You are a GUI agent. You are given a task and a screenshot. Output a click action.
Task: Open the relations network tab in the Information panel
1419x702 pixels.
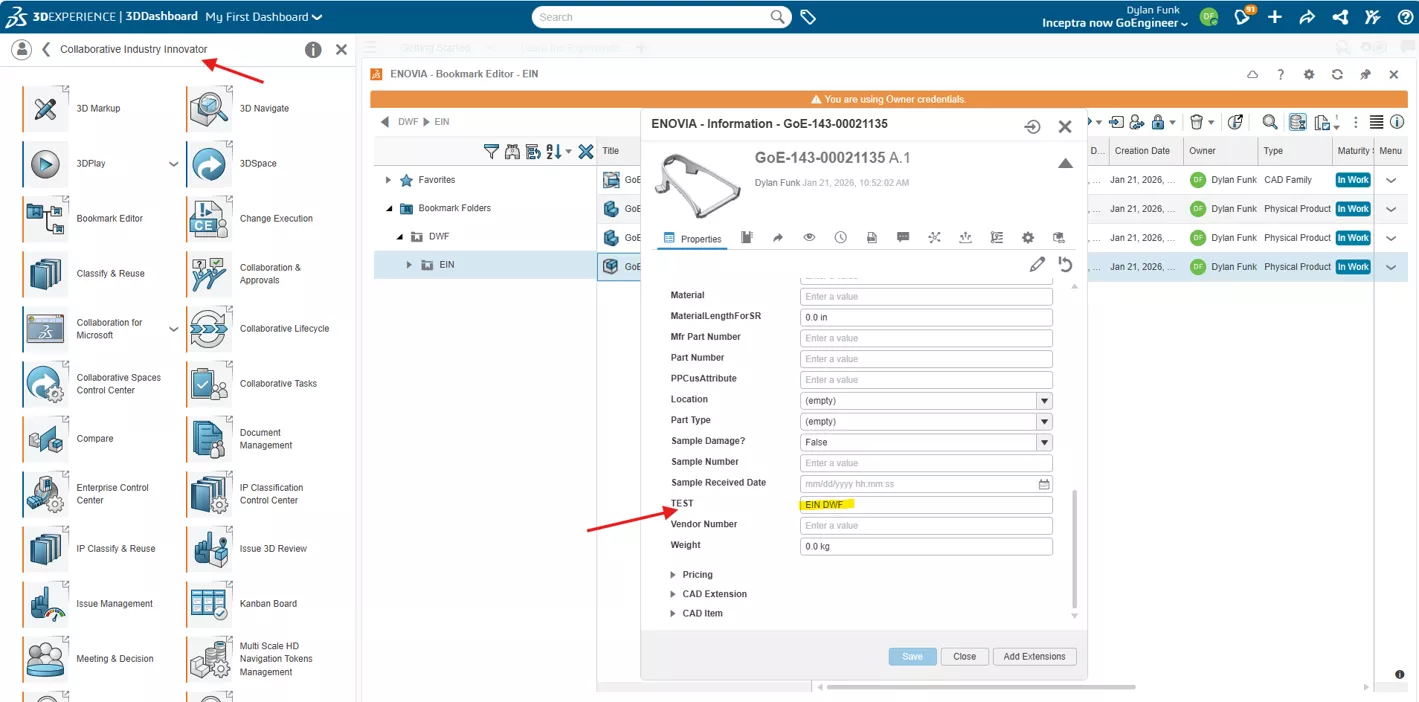(x=934, y=237)
